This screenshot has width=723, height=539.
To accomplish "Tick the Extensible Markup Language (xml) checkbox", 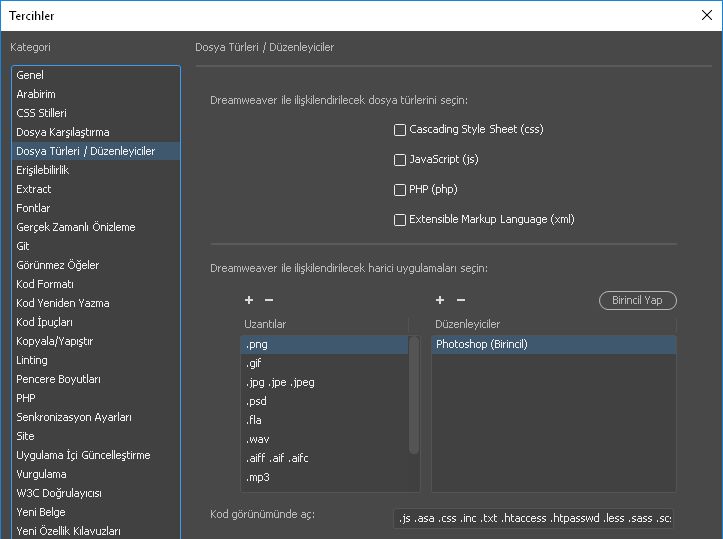I will 400,220.
